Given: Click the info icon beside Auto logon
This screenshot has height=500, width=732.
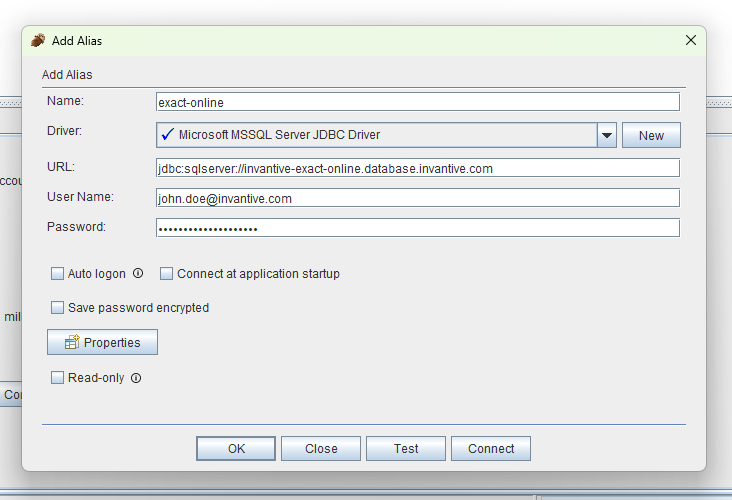Looking at the screenshot, I should click(x=138, y=273).
